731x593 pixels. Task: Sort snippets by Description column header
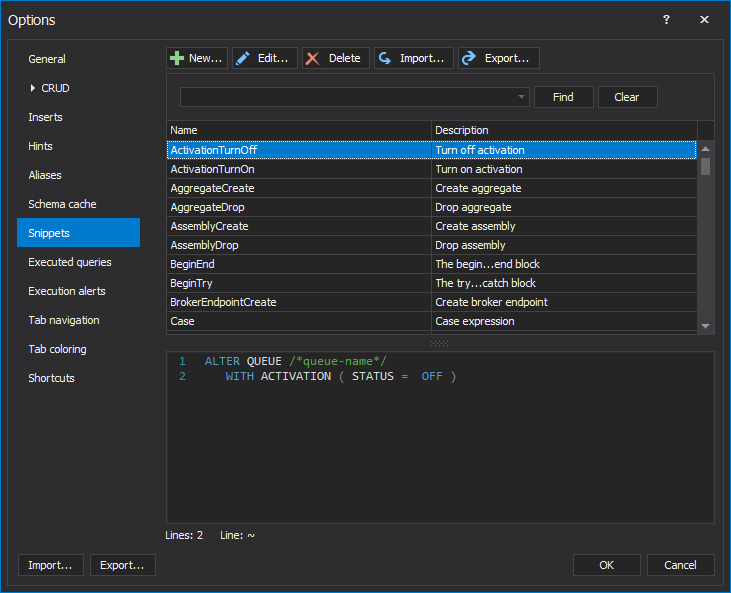coord(564,130)
